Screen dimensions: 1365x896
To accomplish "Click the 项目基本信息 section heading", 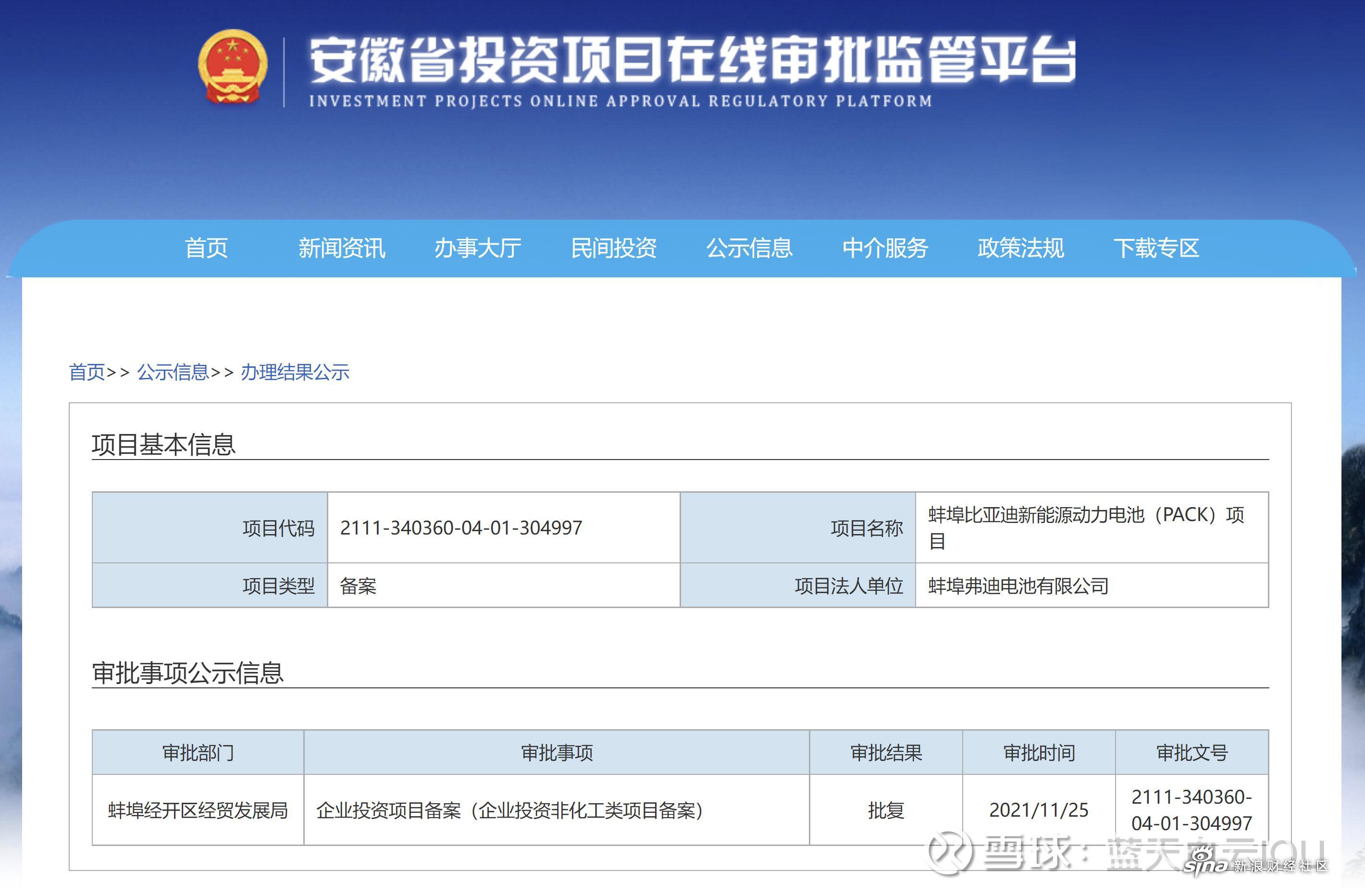I will click(x=163, y=445).
